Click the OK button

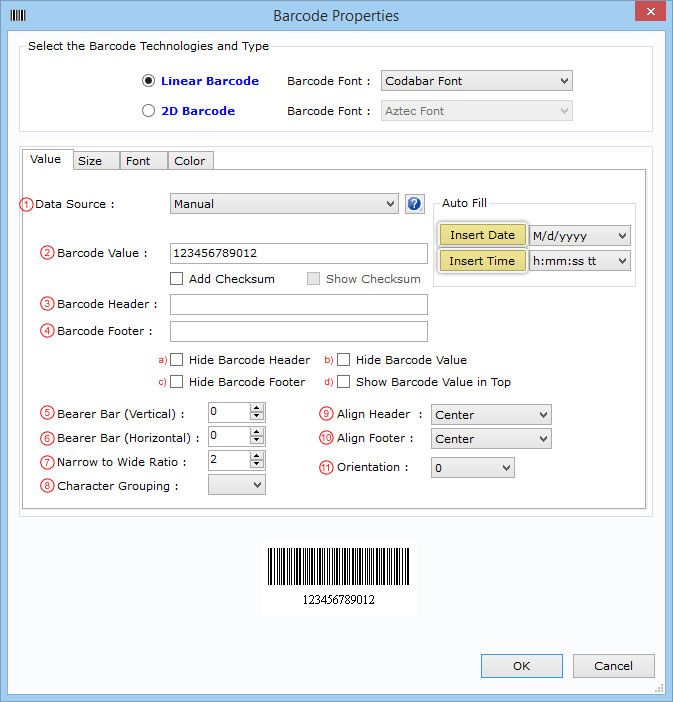pyautogui.click(x=522, y=666)
